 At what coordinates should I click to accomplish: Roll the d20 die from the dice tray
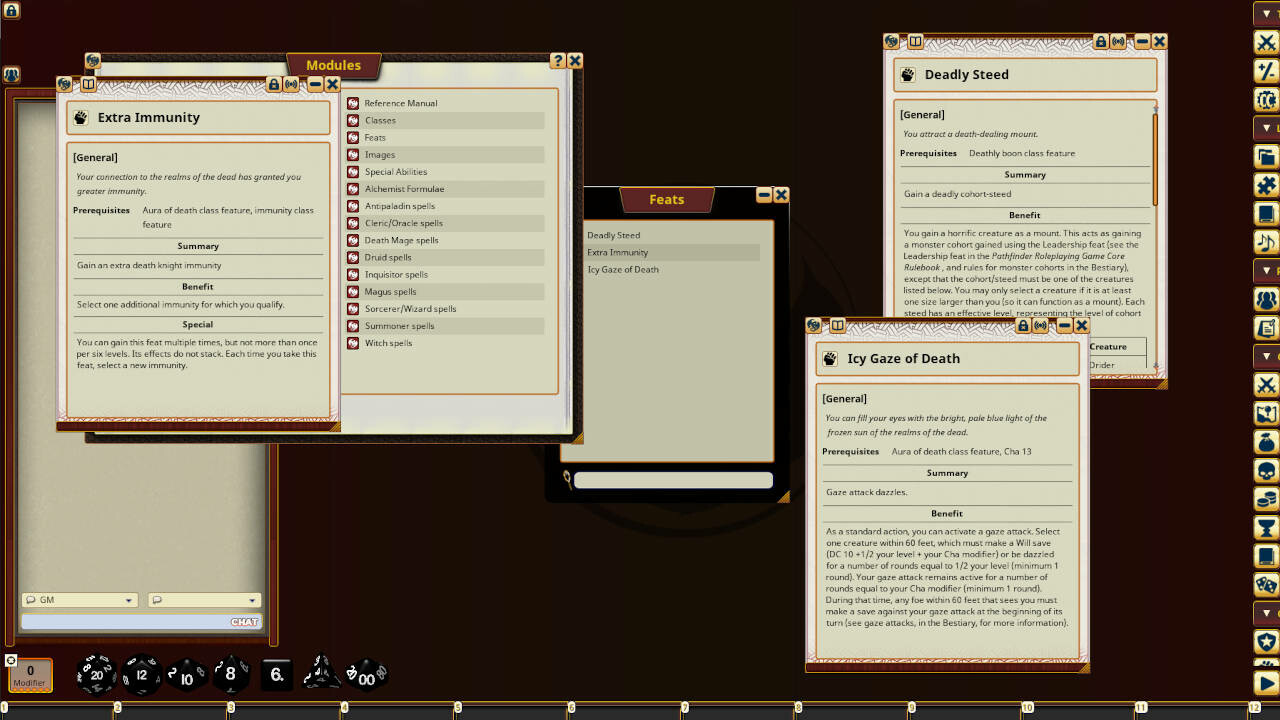(95, 674)
